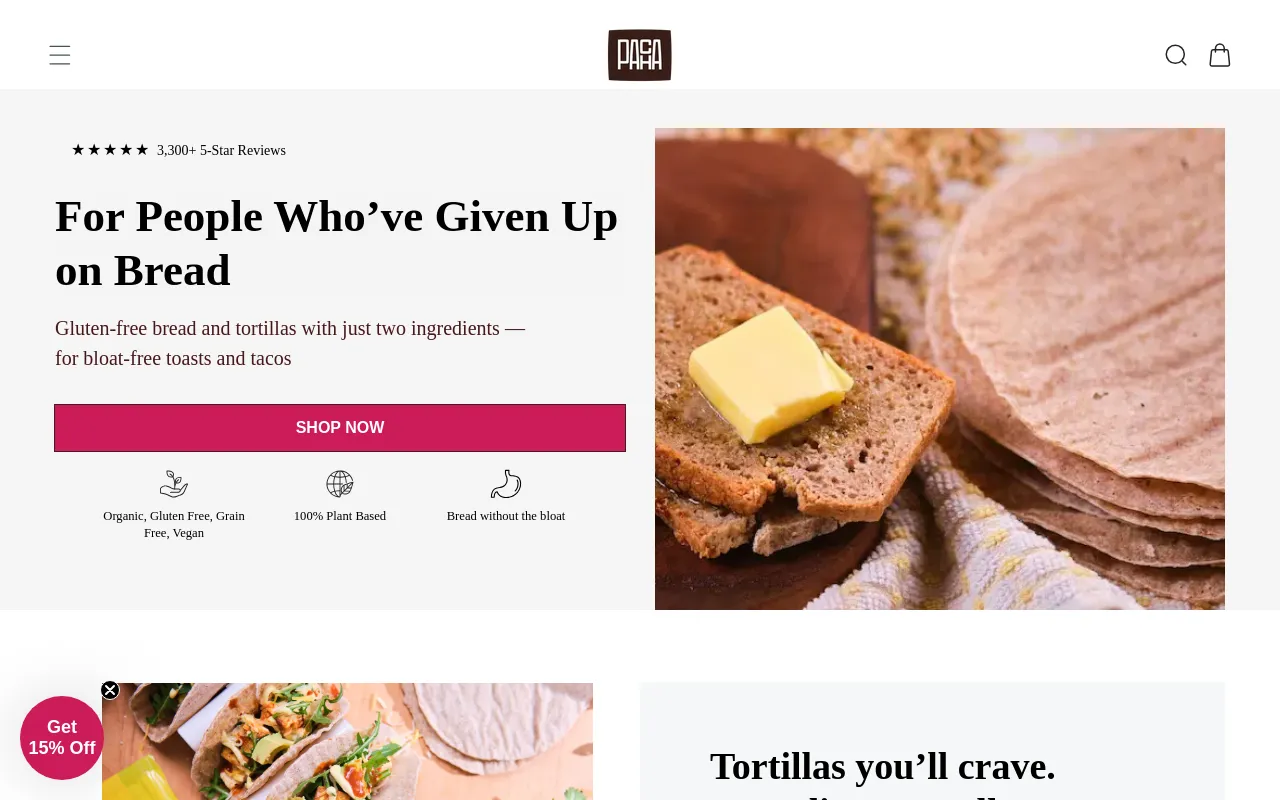Click the stomach bloat-free icon
The width and height of the screenshot is (1280, 800).
(x=506, y=484)
